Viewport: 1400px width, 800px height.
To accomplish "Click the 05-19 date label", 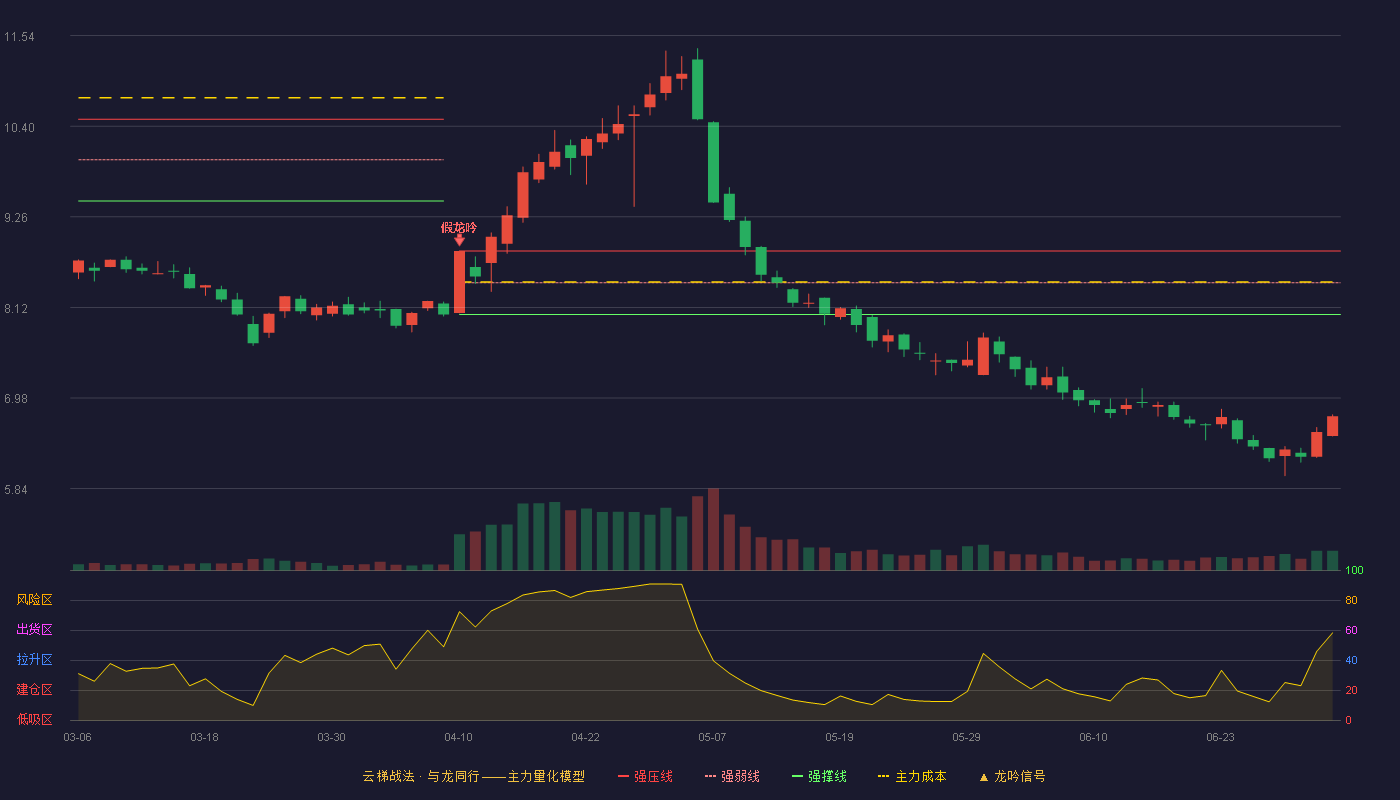I will [839, 737].
